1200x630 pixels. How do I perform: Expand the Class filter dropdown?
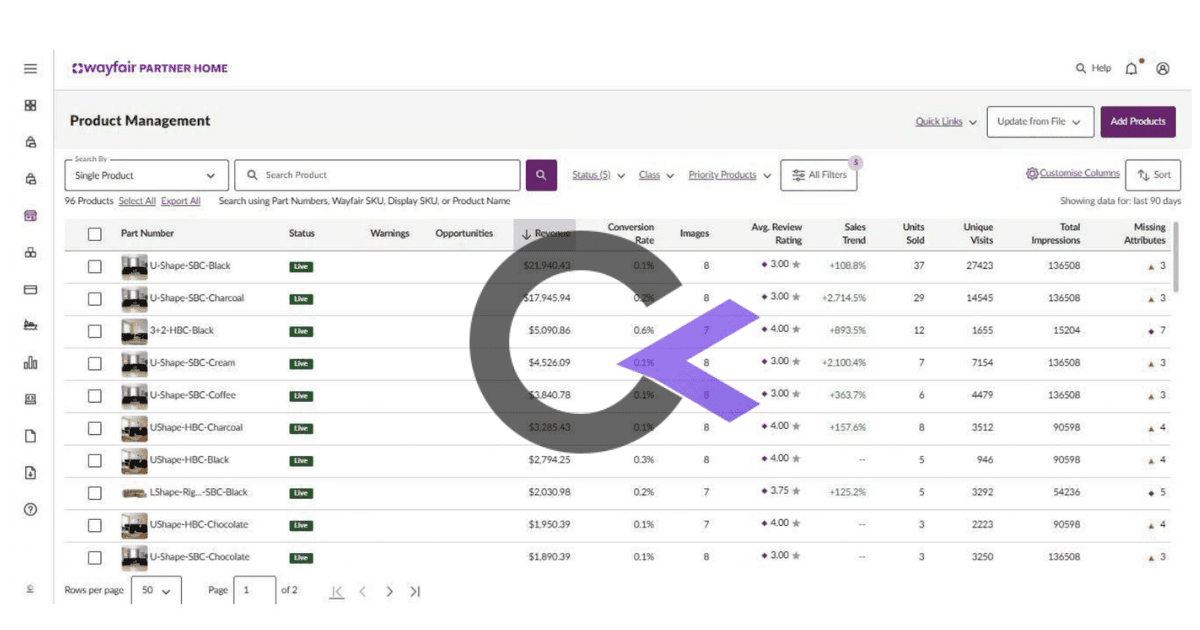pyautogui.click(x=656, y=175)
